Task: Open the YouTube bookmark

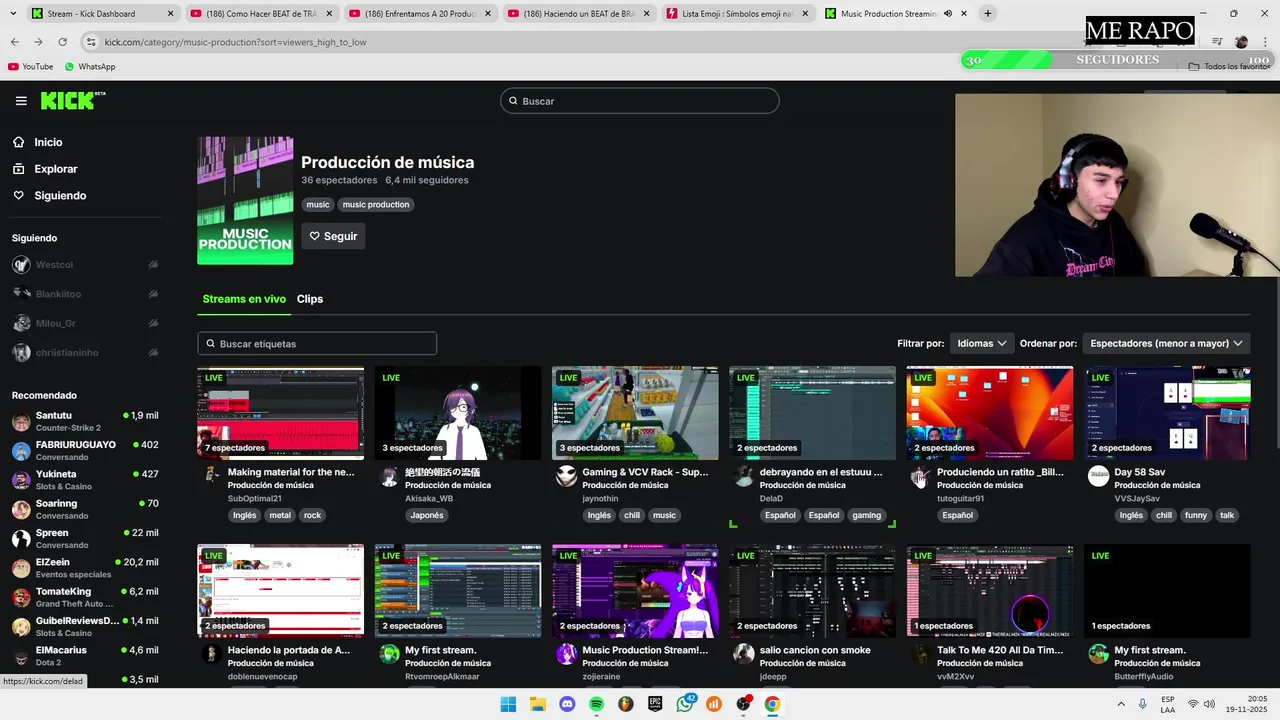Action: click(30, 66)
